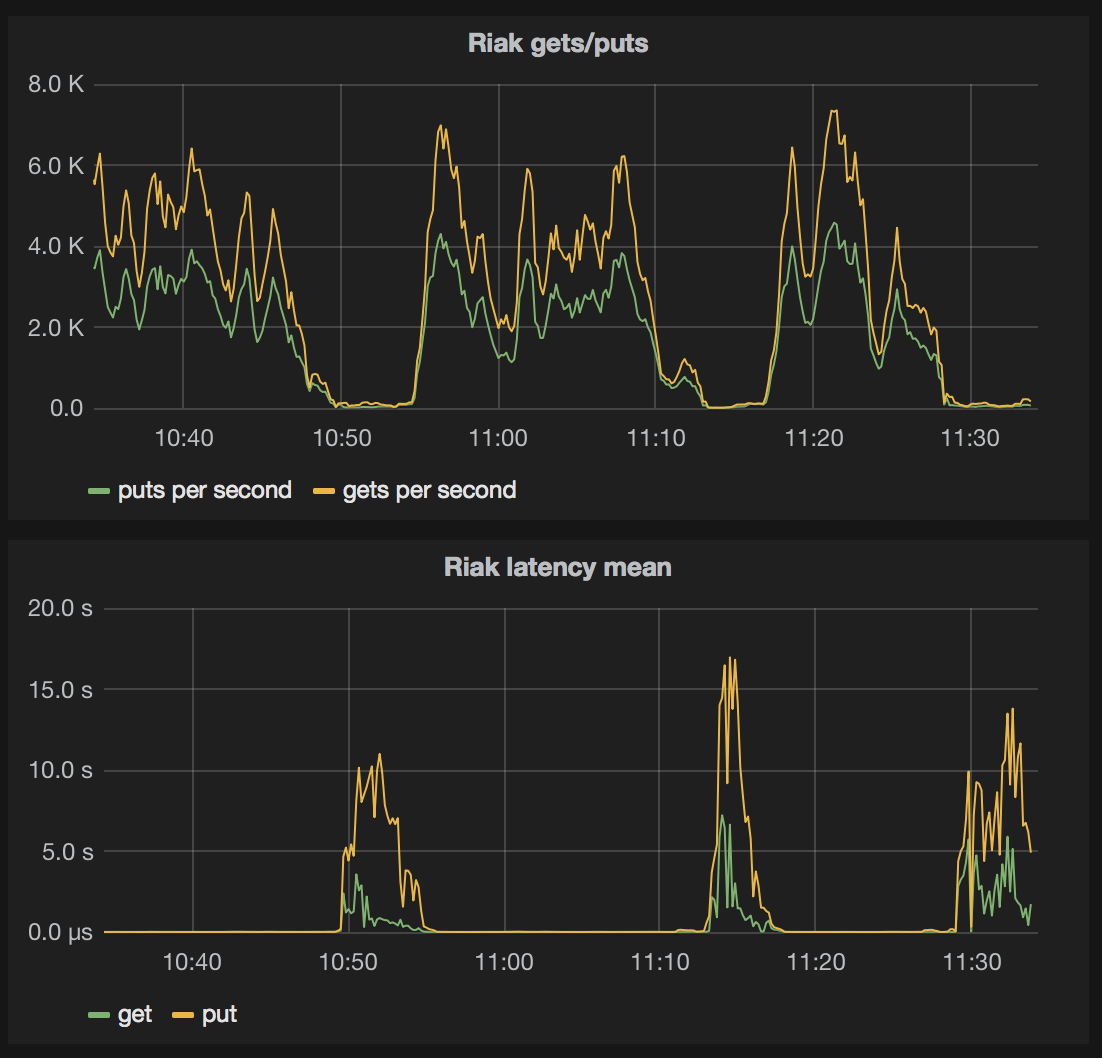Click the 15.0 s y-axis label

pos(60,690)
